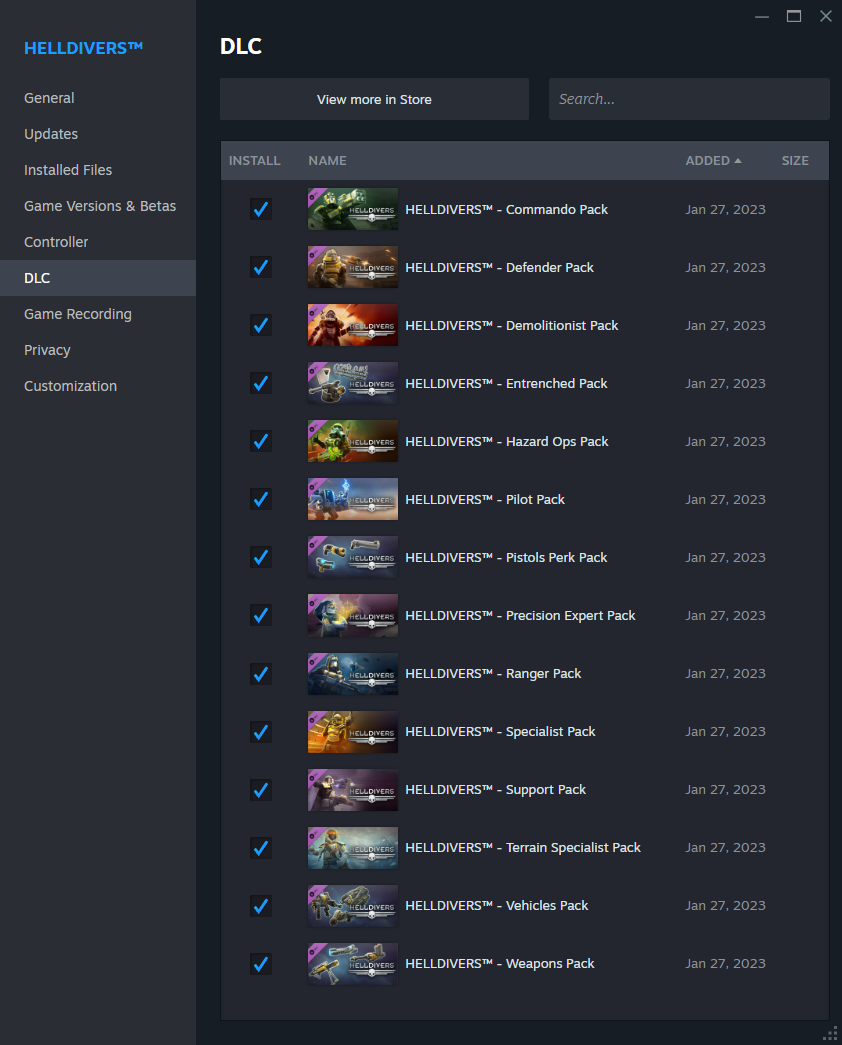Toggle install checkbox for Support Pack
This screenshot has width=842, height=1045.
point(261,790)
